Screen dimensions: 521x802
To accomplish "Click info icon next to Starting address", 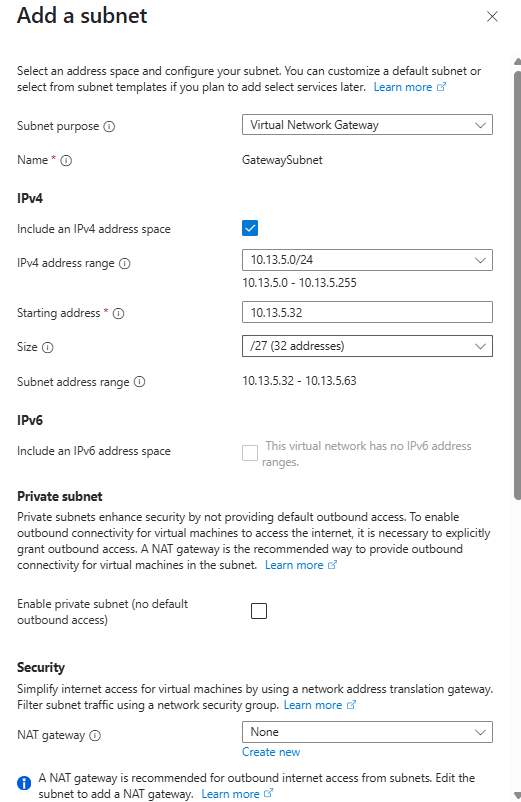I will [x=118, y=314].
